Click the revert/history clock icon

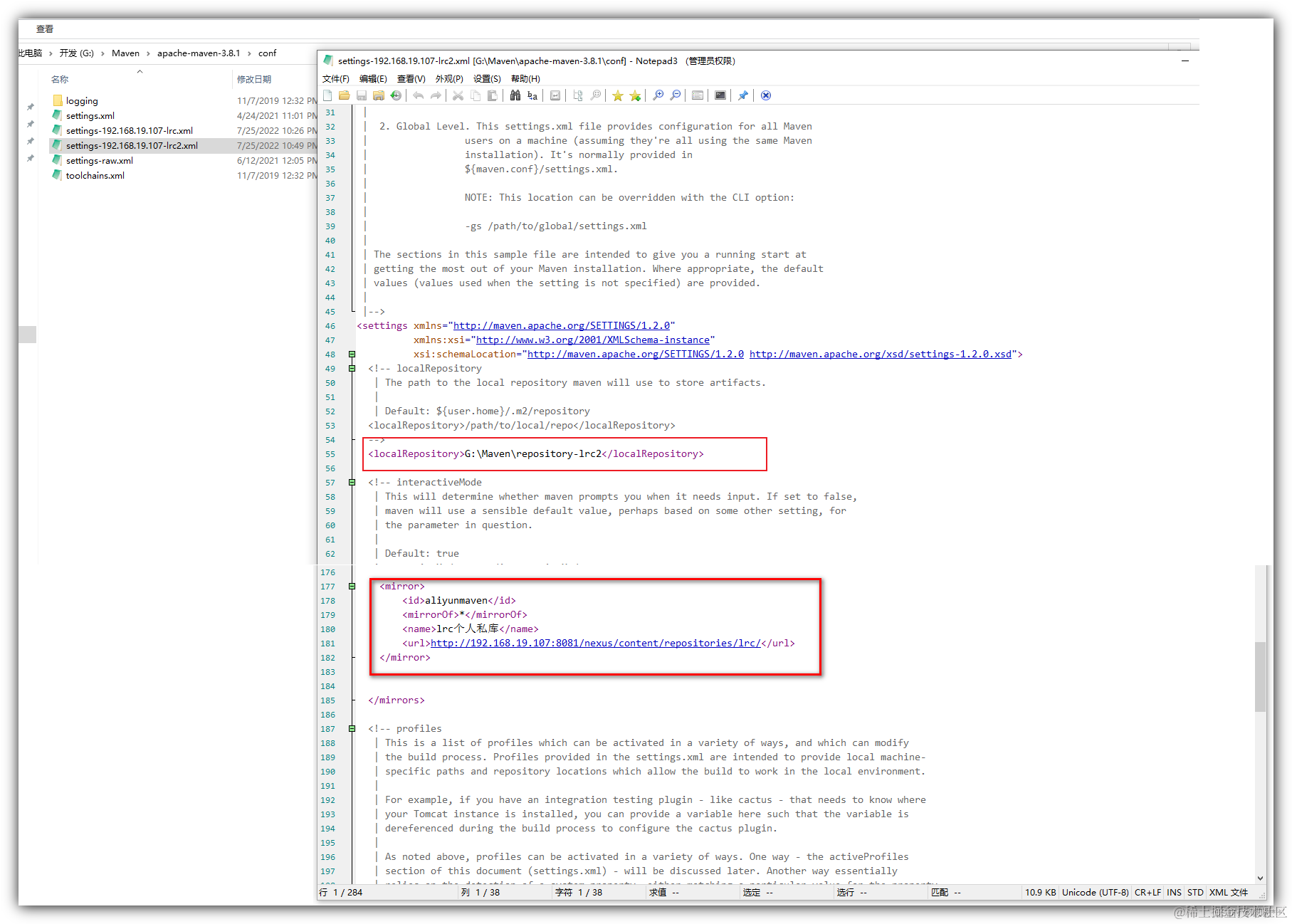(396, 95)
